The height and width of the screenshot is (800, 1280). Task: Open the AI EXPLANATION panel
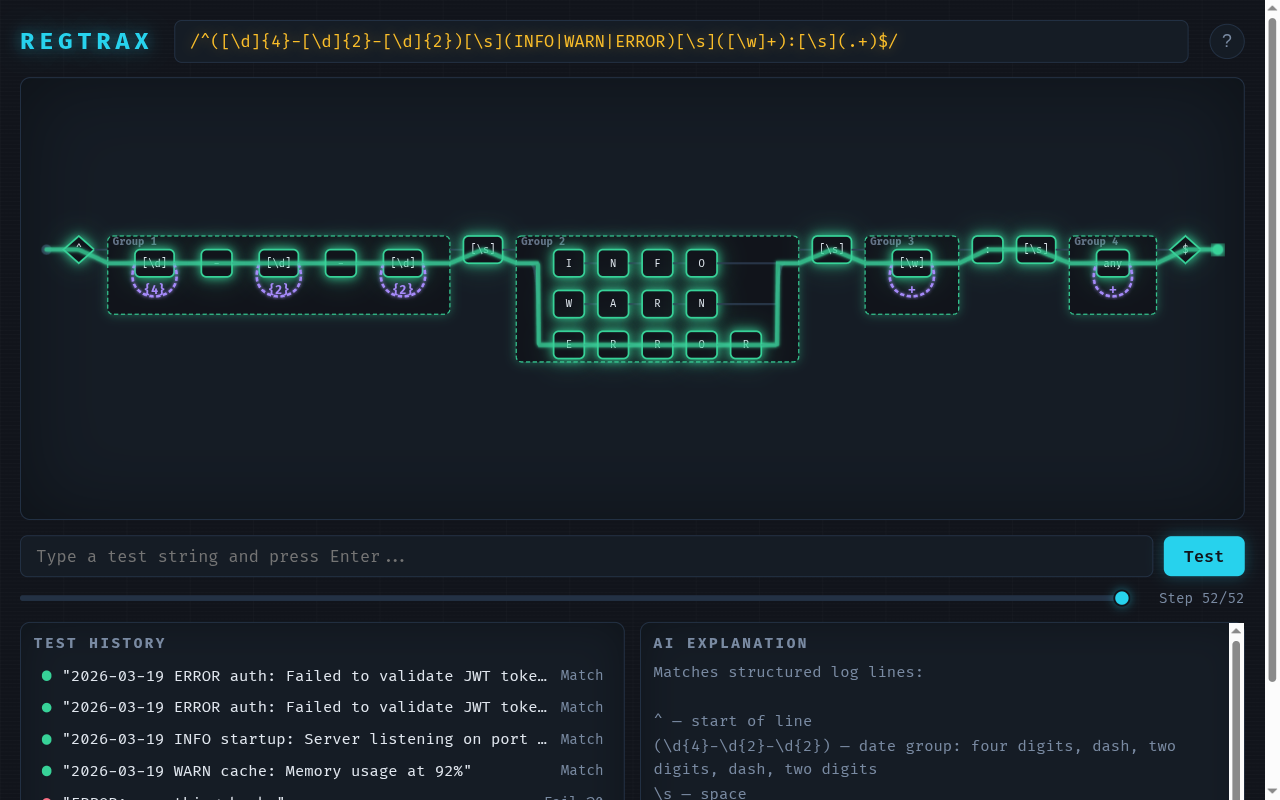tap(730, 643)
